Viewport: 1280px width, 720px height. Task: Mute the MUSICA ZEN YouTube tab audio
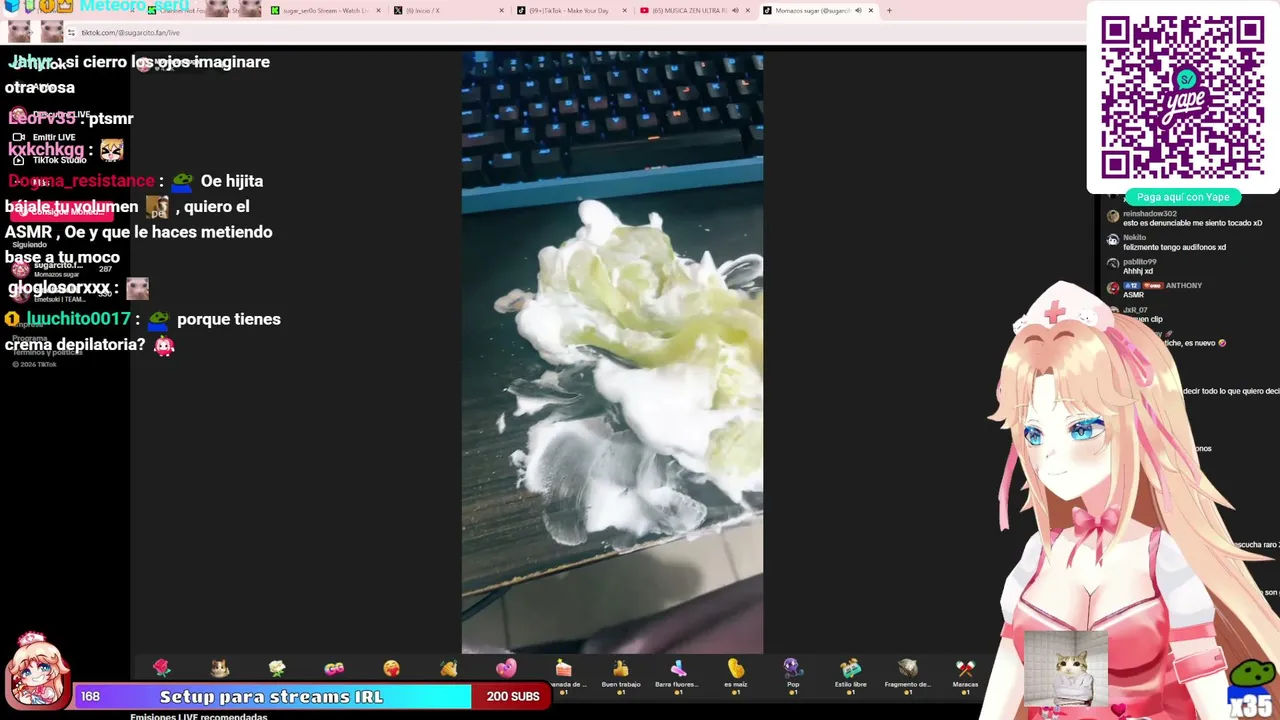(735, 11)
